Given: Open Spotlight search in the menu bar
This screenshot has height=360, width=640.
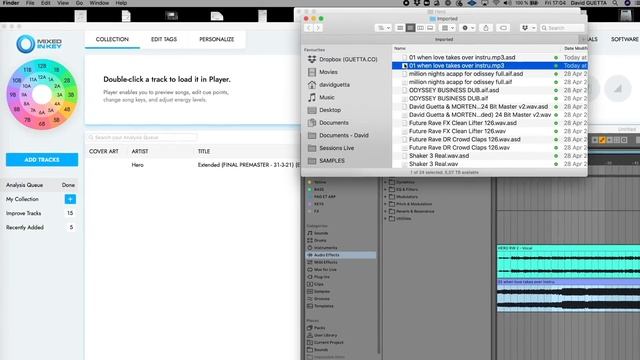Looking at the screenshot, I should [615, 3].
